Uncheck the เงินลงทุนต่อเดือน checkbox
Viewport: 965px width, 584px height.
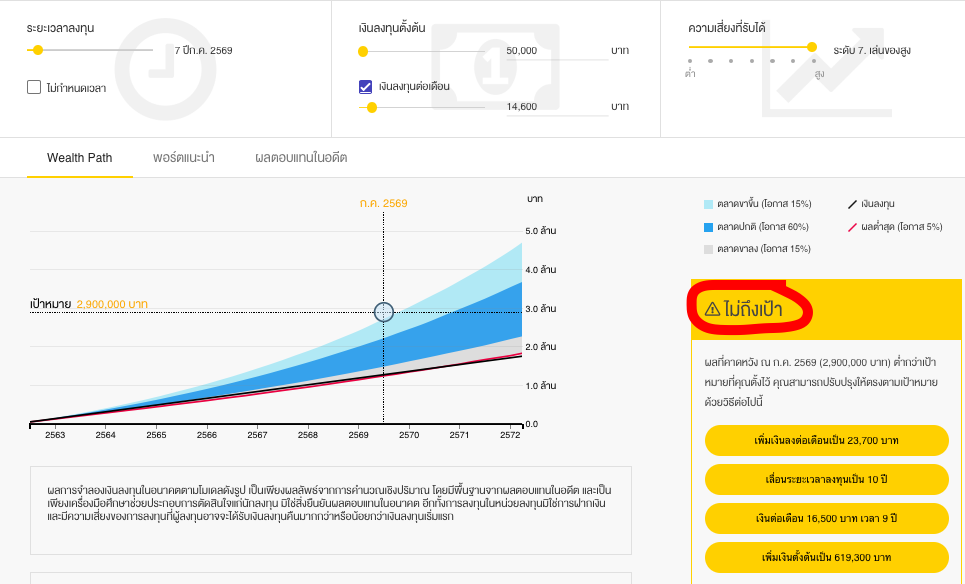pyautogui.click(x=365, y=86)
